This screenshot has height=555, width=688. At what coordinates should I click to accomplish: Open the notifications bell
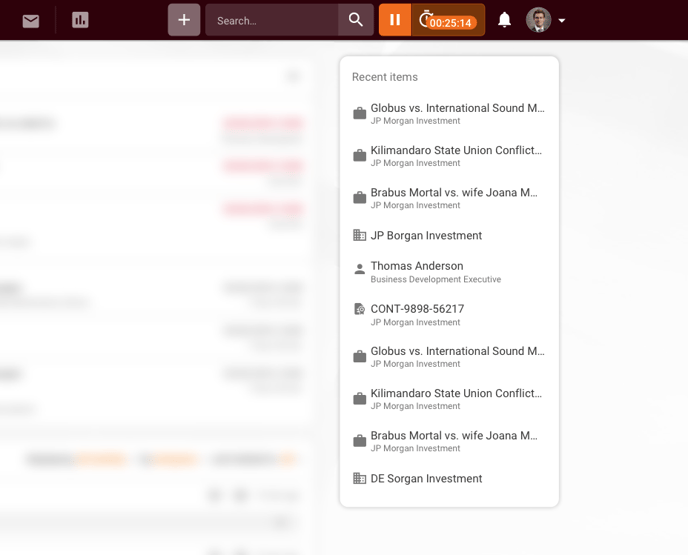coord(505,20)
